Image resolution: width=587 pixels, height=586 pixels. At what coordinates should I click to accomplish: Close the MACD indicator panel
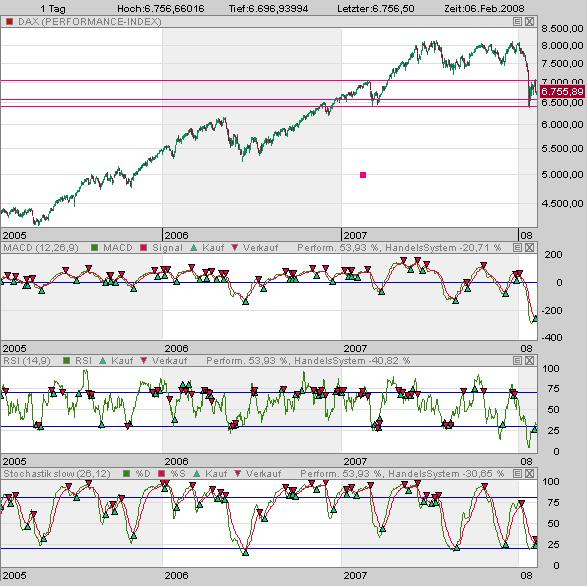529,248
